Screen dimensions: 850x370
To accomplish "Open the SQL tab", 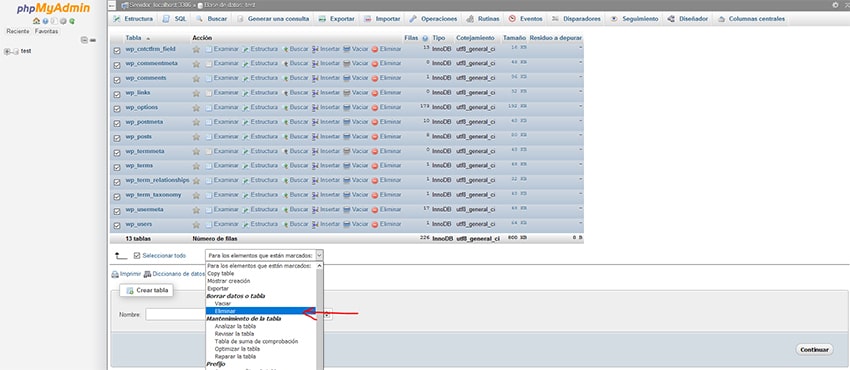I will 175,19.
